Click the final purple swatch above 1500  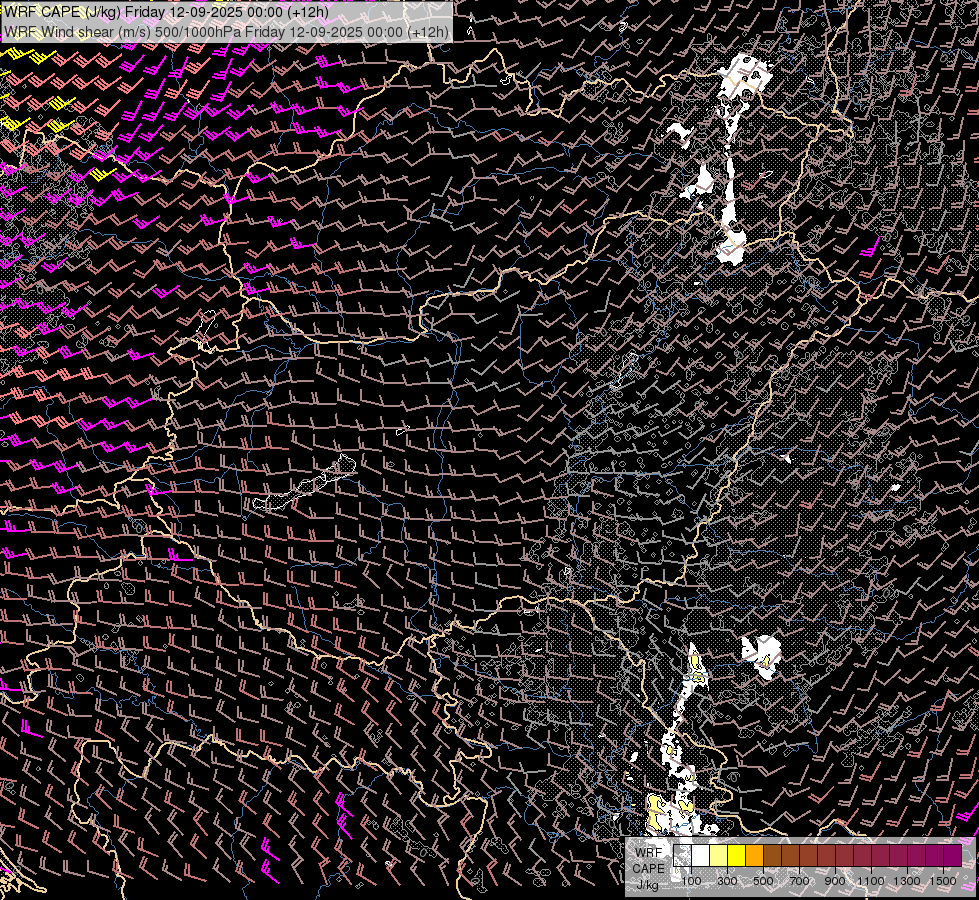coord(952,855)
